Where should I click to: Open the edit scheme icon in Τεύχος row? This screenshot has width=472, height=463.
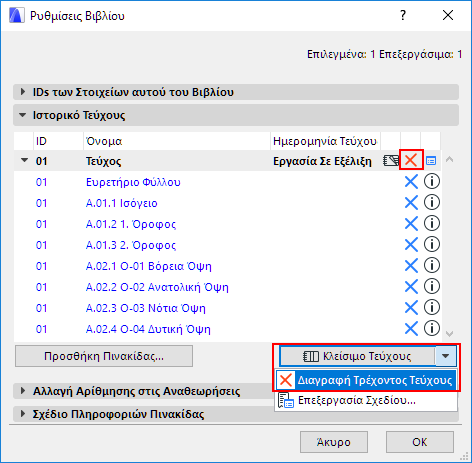431,161
